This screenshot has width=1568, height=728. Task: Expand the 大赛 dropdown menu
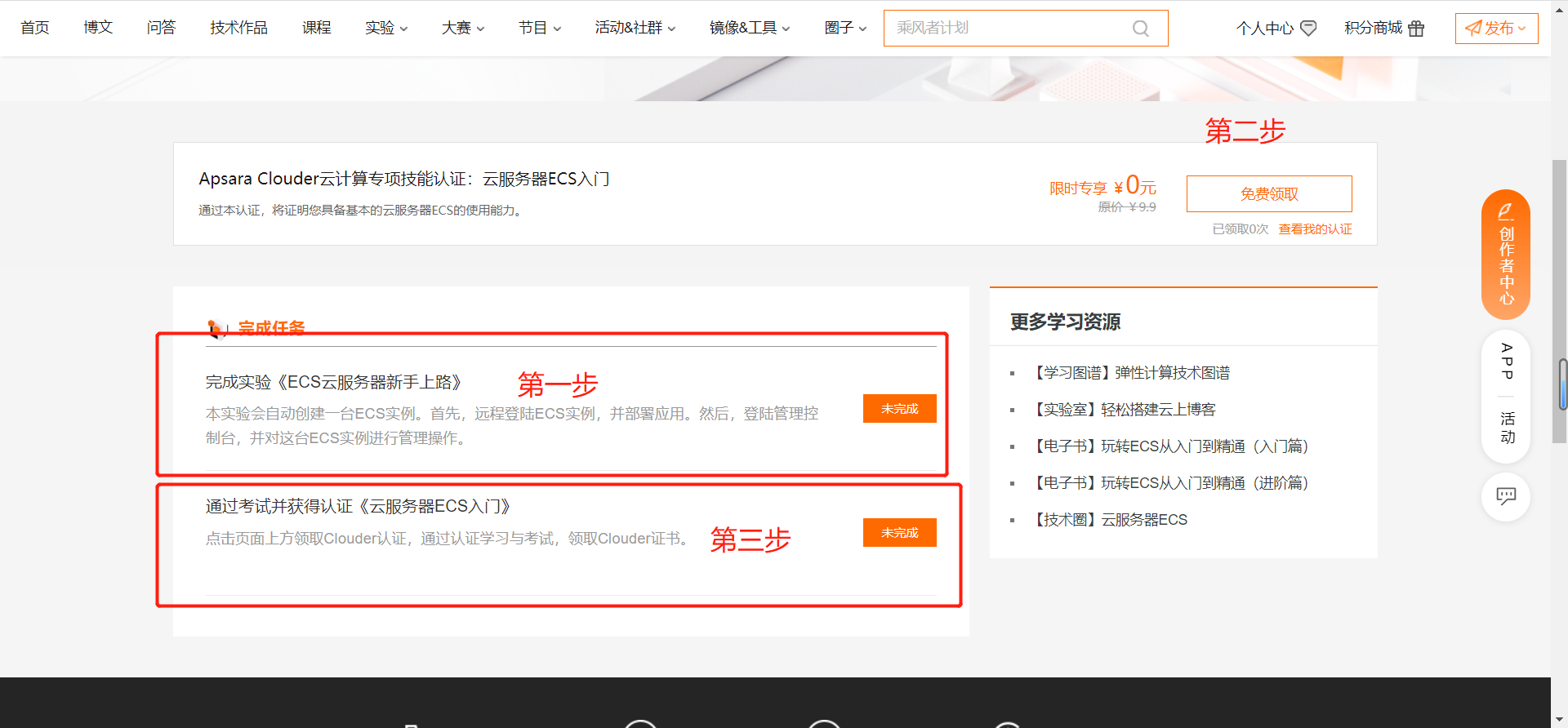coord(463,28)
